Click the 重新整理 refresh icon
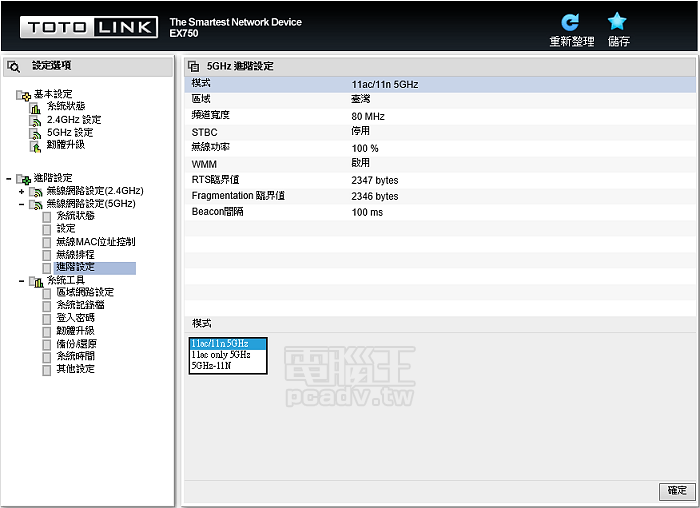The image size is (700, 508). 571,21
